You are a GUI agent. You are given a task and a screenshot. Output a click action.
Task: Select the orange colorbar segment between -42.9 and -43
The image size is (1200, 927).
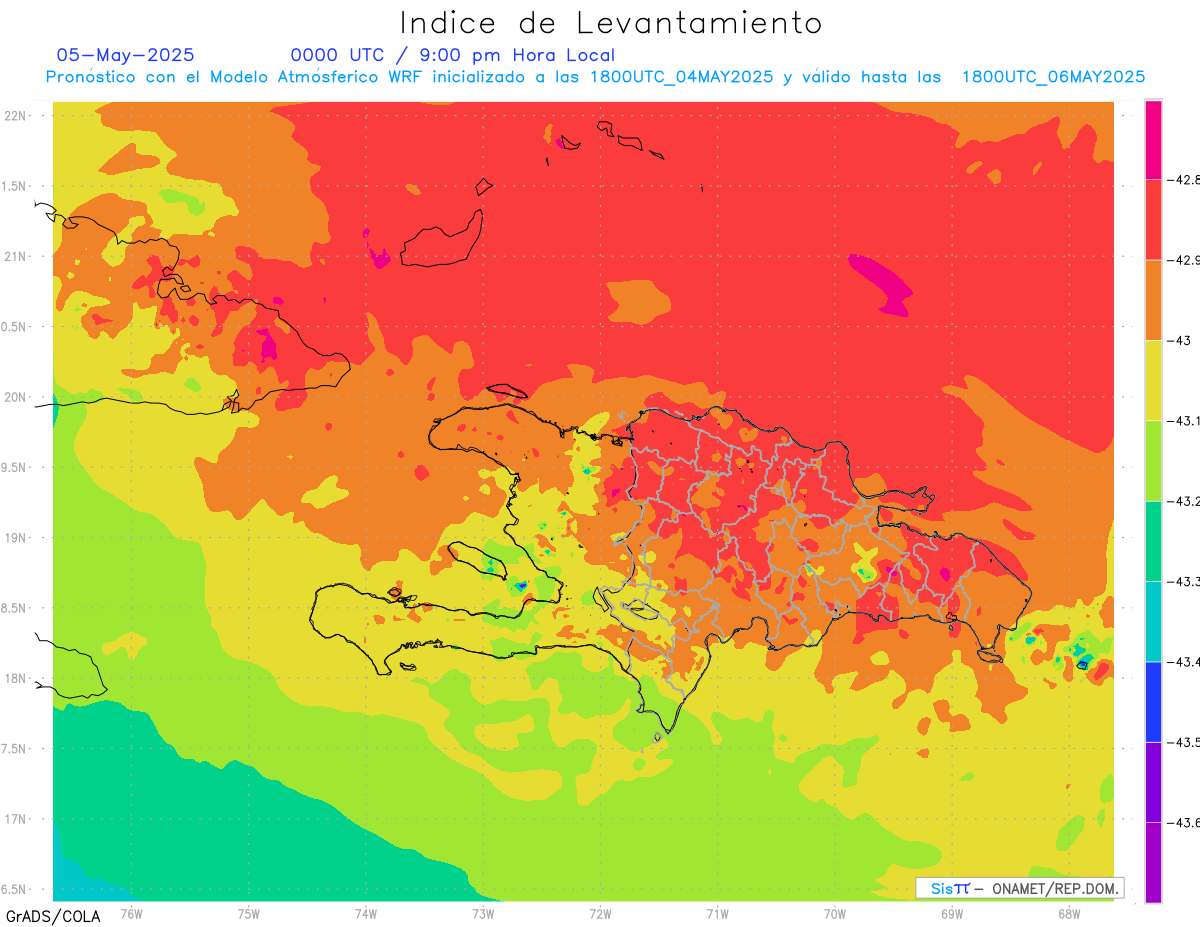pyautogui.click(x=1153, y=300)
